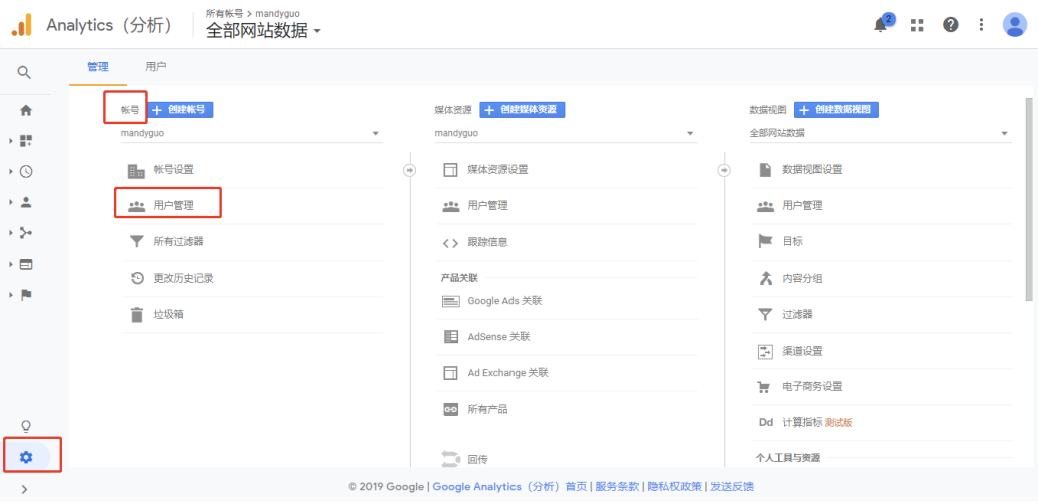Click the vertical scrollbar on the right
The image size is (1038, 504).
1028,199
